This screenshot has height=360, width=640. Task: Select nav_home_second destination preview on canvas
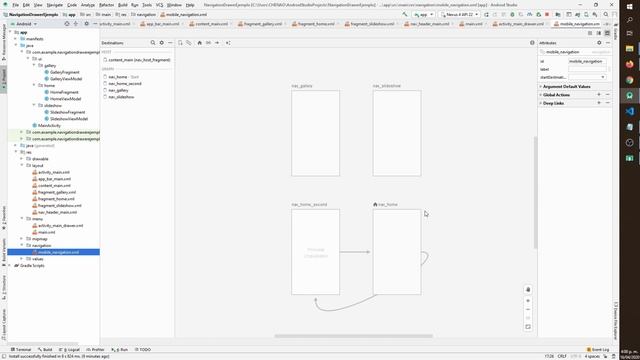[x=316, y=252]
